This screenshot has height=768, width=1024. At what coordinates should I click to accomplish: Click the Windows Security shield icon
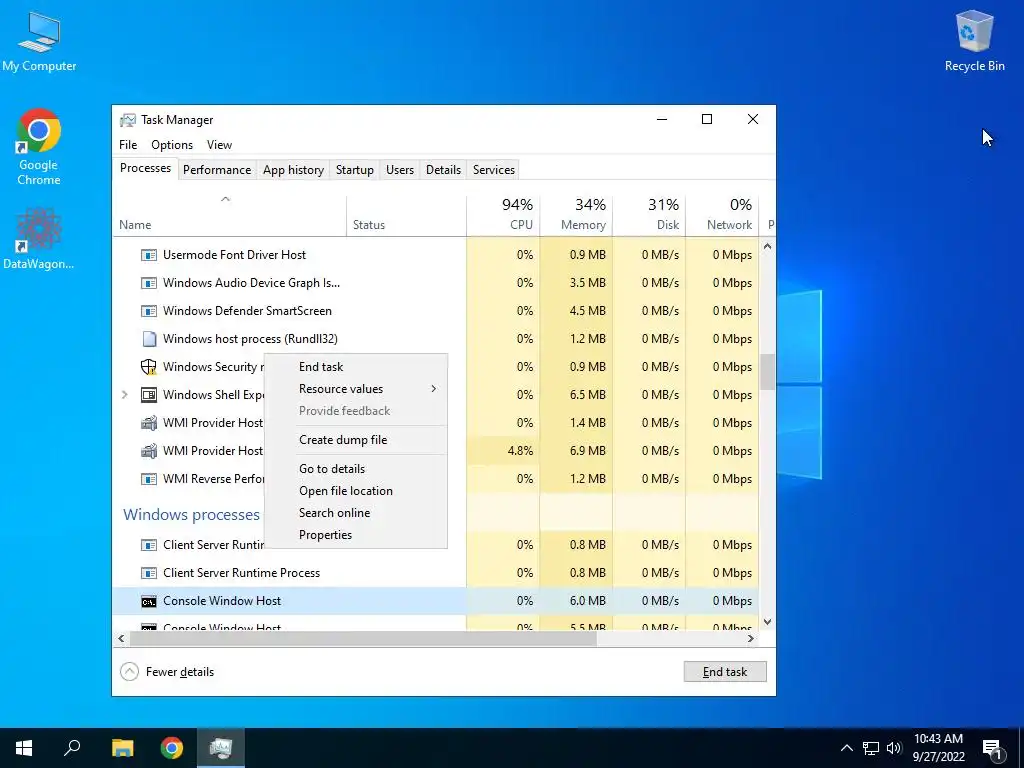[x=149, y=367]
